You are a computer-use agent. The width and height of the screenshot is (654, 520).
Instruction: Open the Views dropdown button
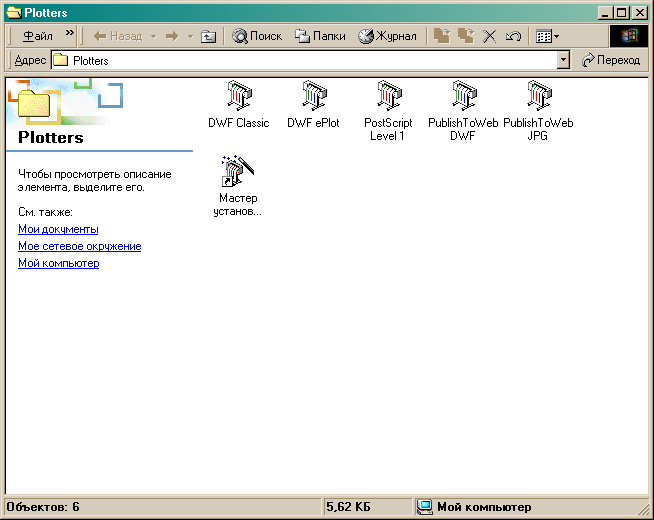click(x=547, y=36)
